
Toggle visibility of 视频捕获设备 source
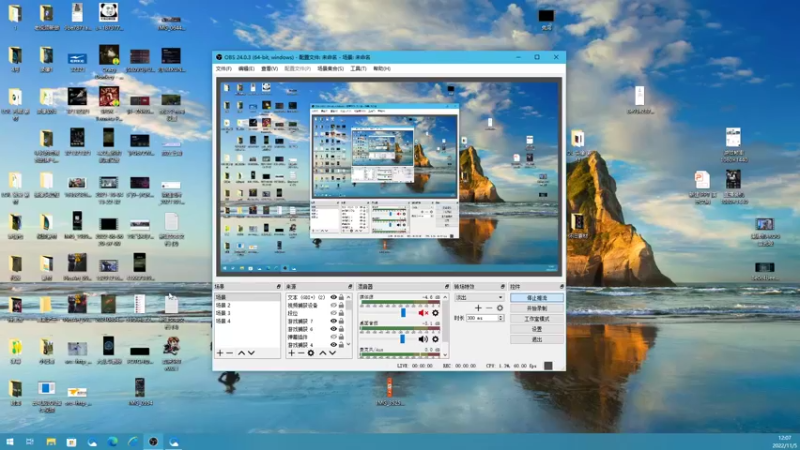point(334,305)
